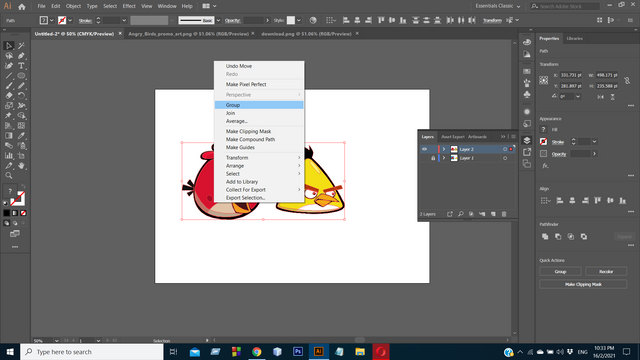Click the target circle of Layer 1
Viewport: 640px width, 360px height.
click(x=505, y=158)
